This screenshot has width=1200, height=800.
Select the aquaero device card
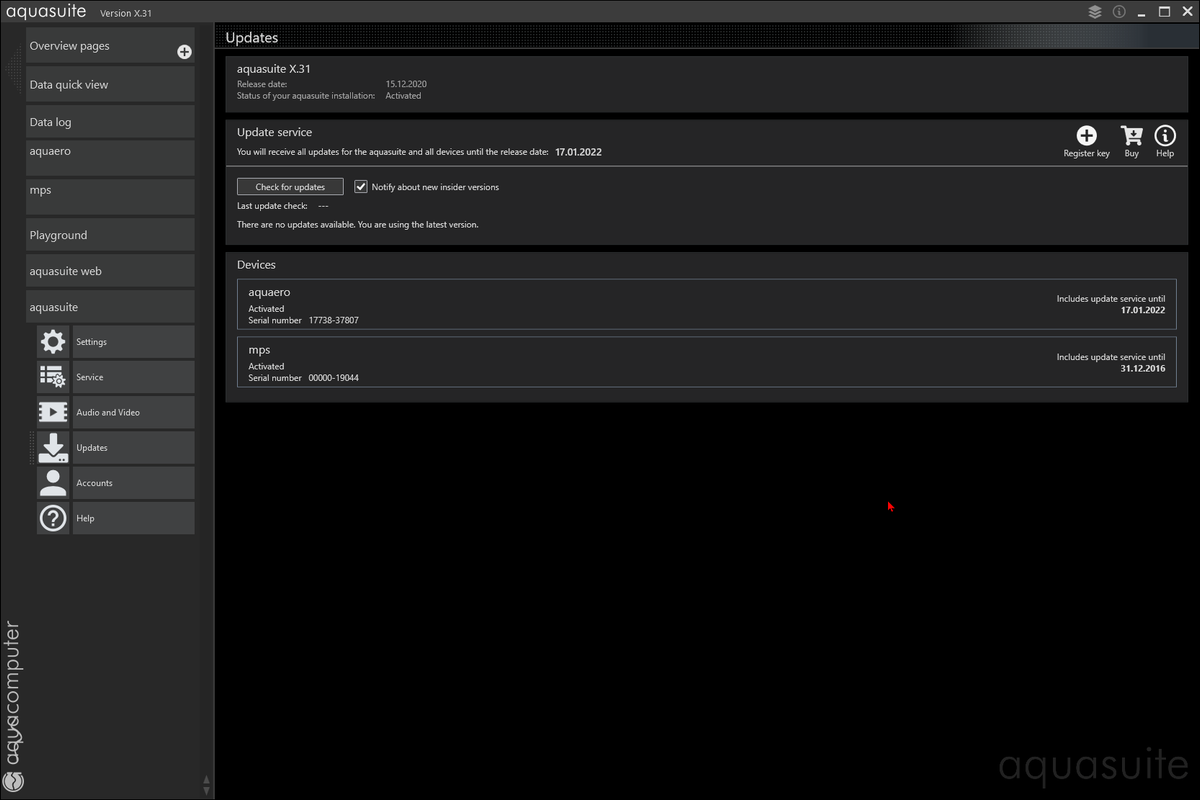[707, 304]
